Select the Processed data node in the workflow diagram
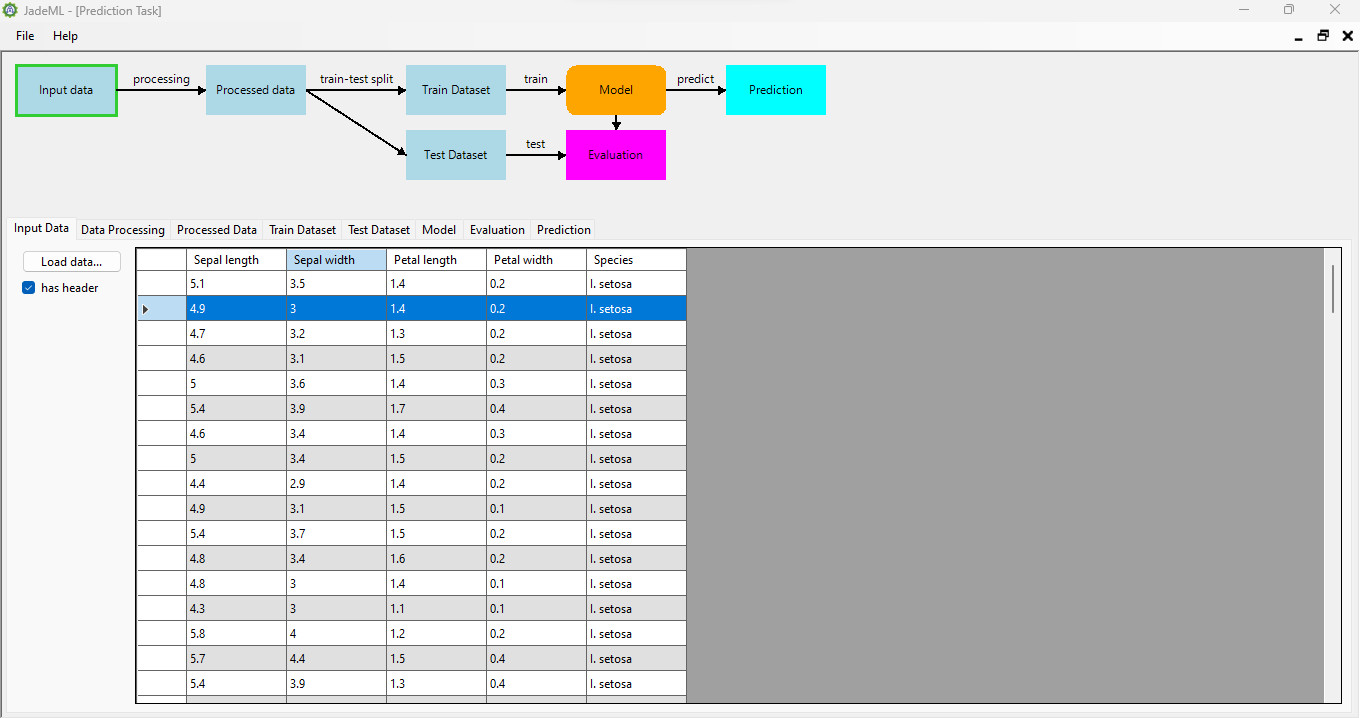Screen dimensions: 1360x718 (256, 90)
